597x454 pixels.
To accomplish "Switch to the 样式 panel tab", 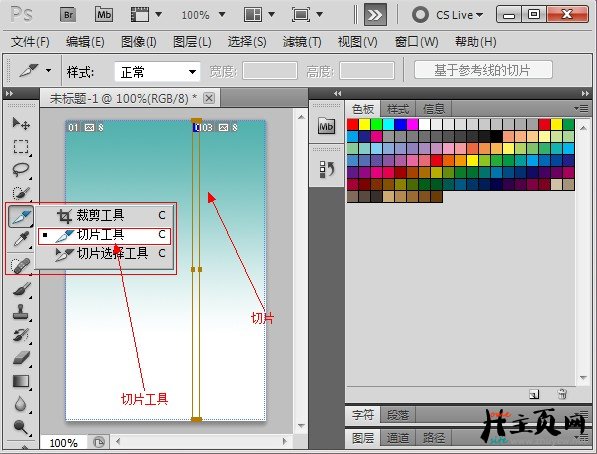I will point(398,109).
